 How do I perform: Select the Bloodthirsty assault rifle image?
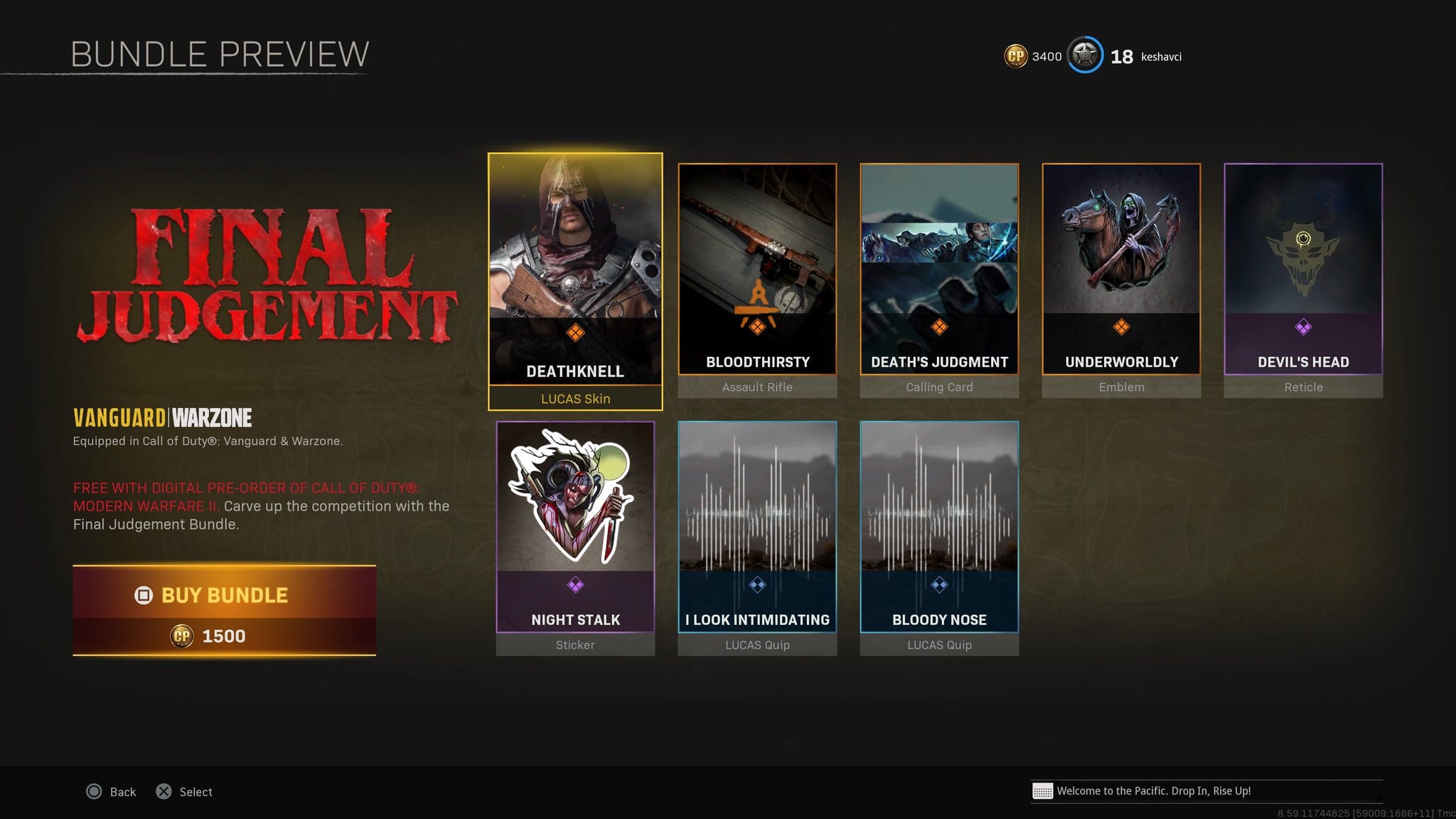point(757,238)
